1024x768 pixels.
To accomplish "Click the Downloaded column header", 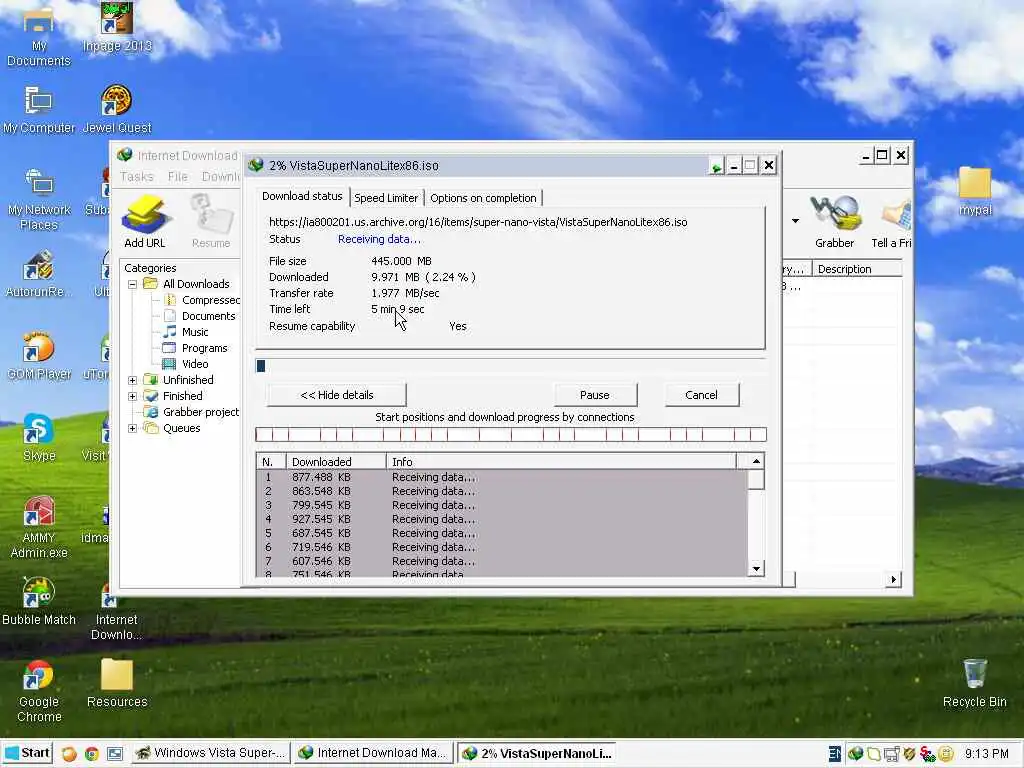I will (336, 462).
